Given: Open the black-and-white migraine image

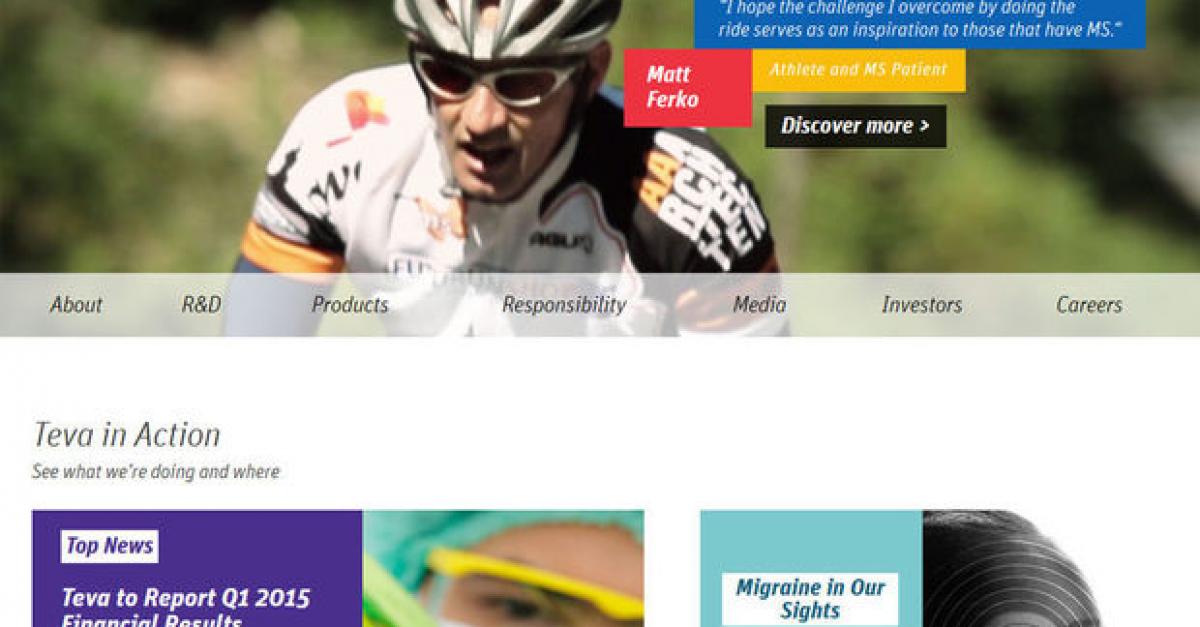Looking at the screenshot, I should tap(1010, 569).
